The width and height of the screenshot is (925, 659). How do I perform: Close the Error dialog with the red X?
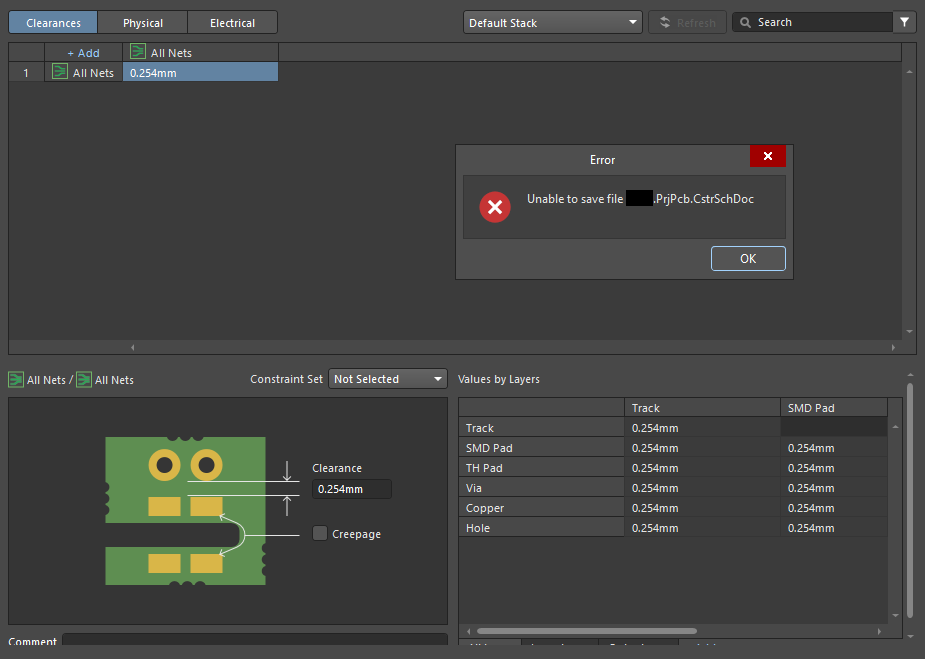point(767,156)
